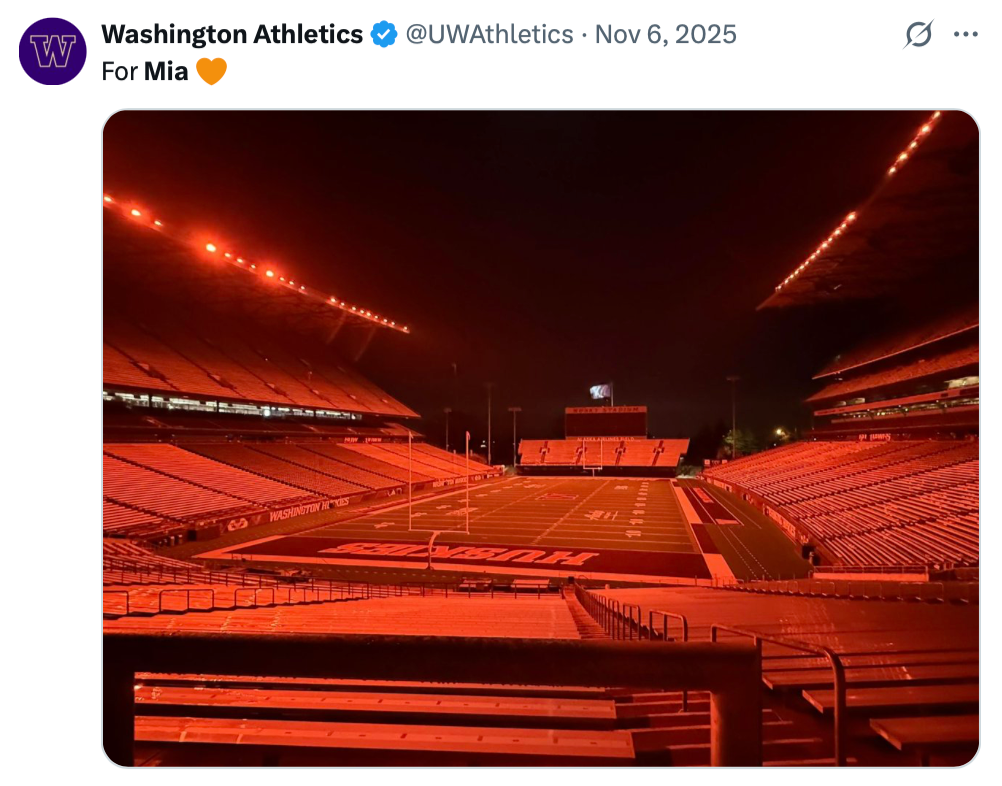Open the three-dot more options menu

[x=965, y=35]
